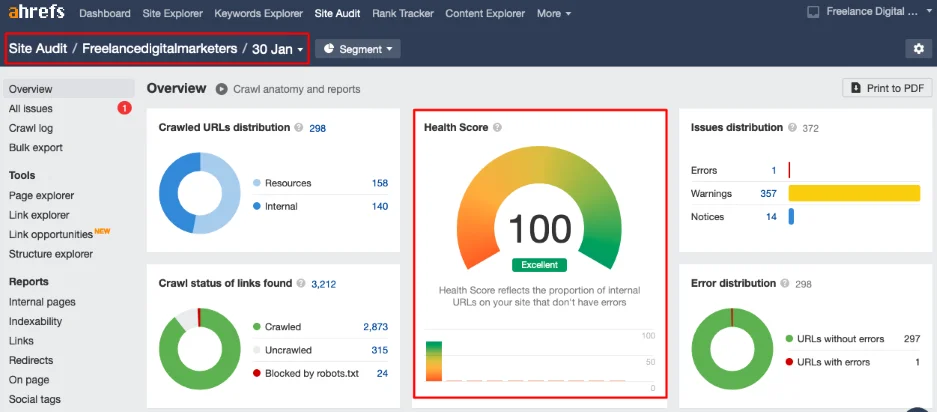Click help icon next to Crawl status of links found
Screen dimensions: 937x412
point(301,283)
